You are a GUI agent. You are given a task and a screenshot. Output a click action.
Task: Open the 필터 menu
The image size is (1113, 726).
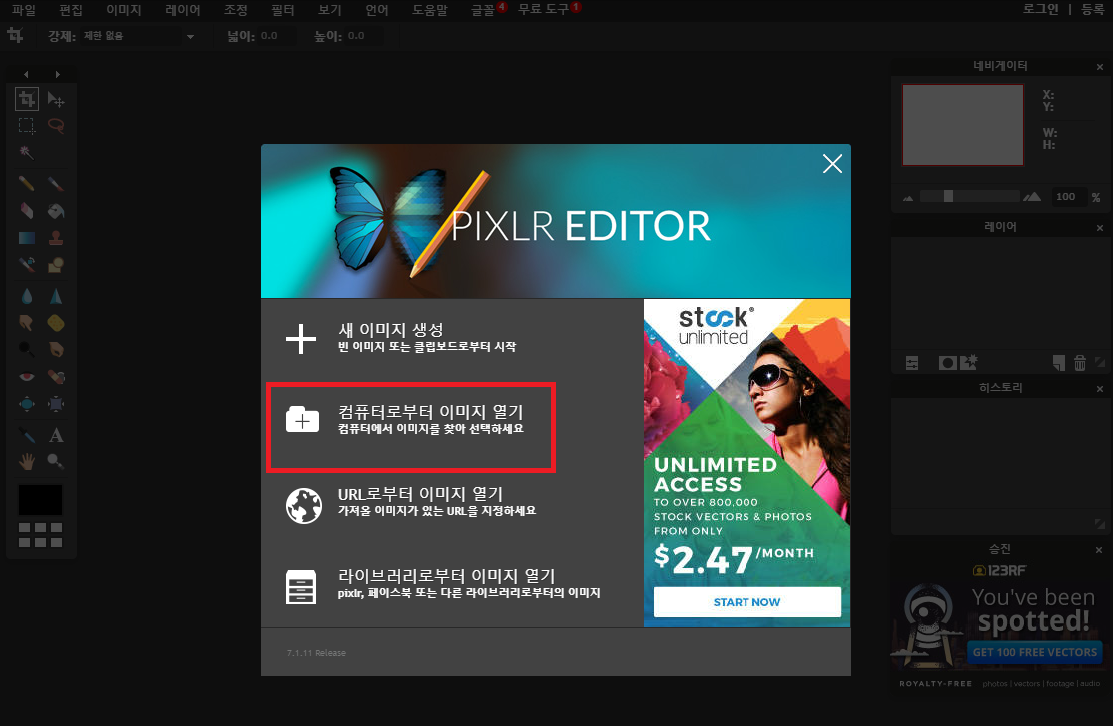(x=283, y=10)
